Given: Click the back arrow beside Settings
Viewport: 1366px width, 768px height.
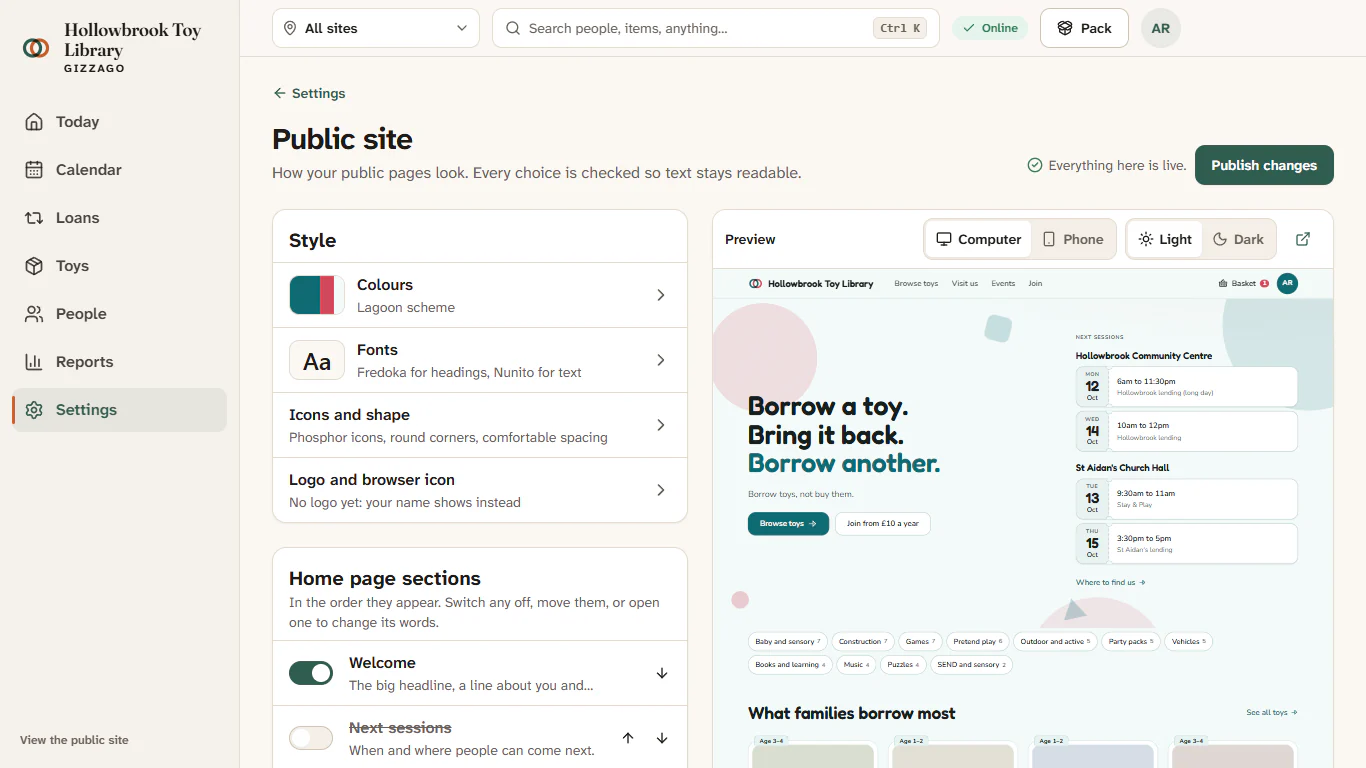Looking at the screenshot, I should 280,93.
